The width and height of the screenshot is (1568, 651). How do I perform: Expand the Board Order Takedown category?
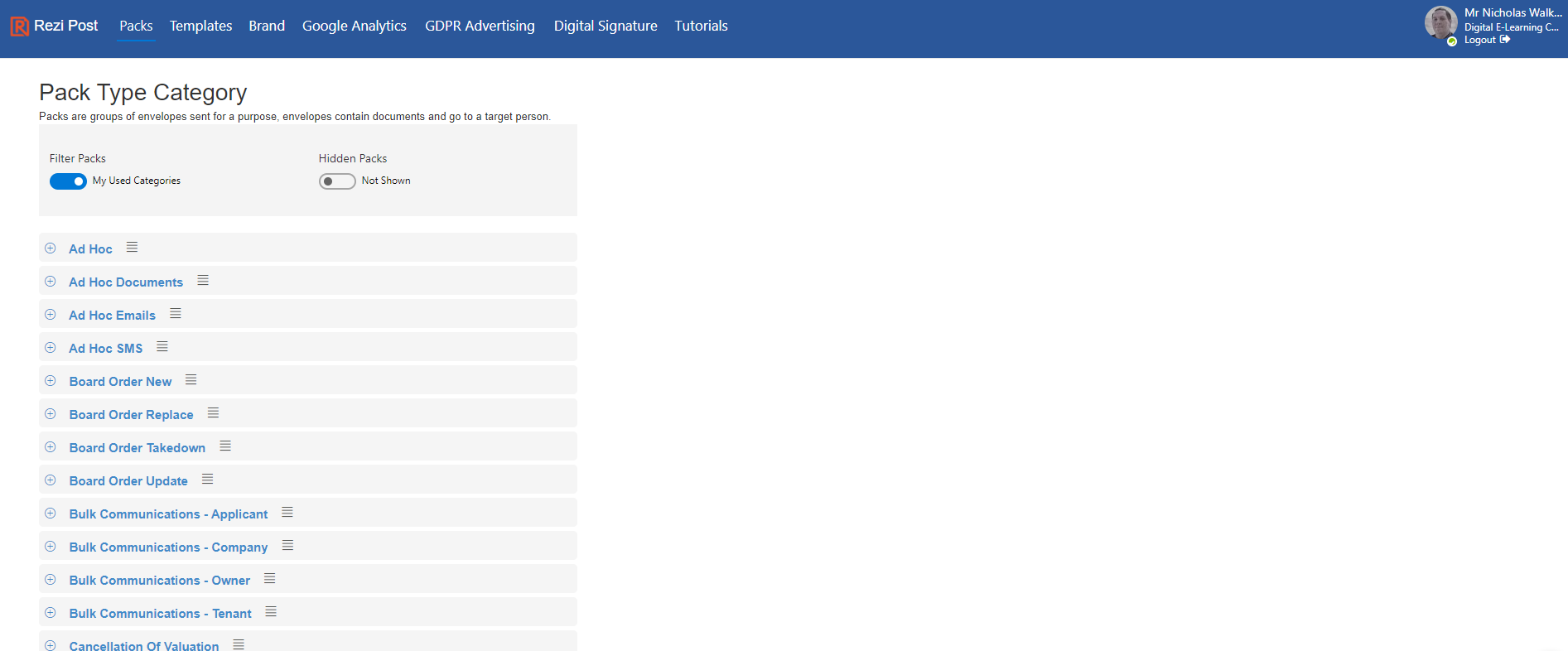[x=51, y=447]
